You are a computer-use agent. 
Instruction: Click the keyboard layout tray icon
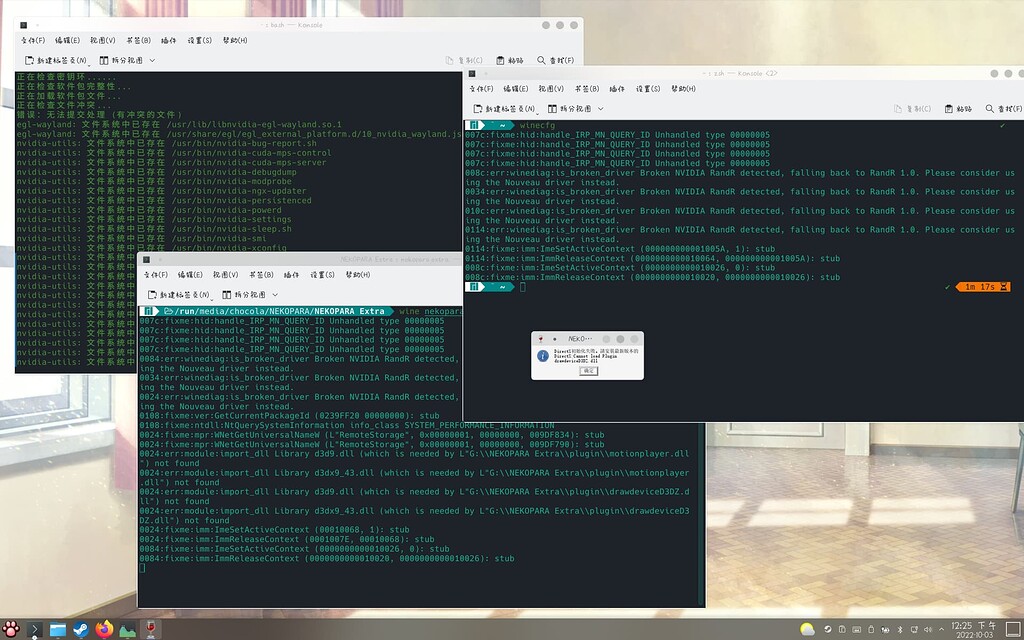click(856, 630)
